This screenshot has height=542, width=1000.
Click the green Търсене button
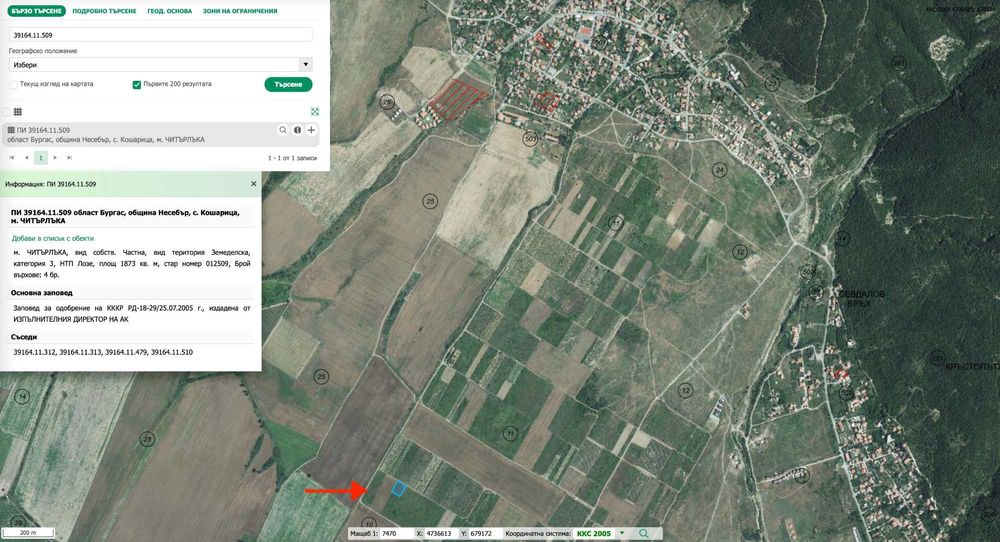point(288,84)
